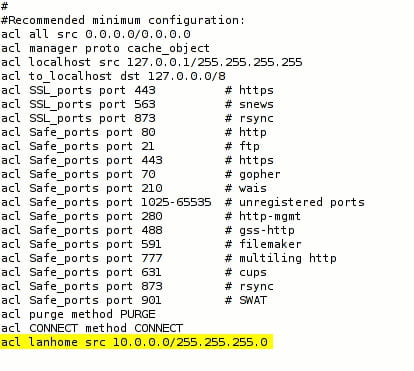Click the to_localhost dst 127.0.0.0/8 text
The height and width of the screenshot is (371, 414).
127,76
